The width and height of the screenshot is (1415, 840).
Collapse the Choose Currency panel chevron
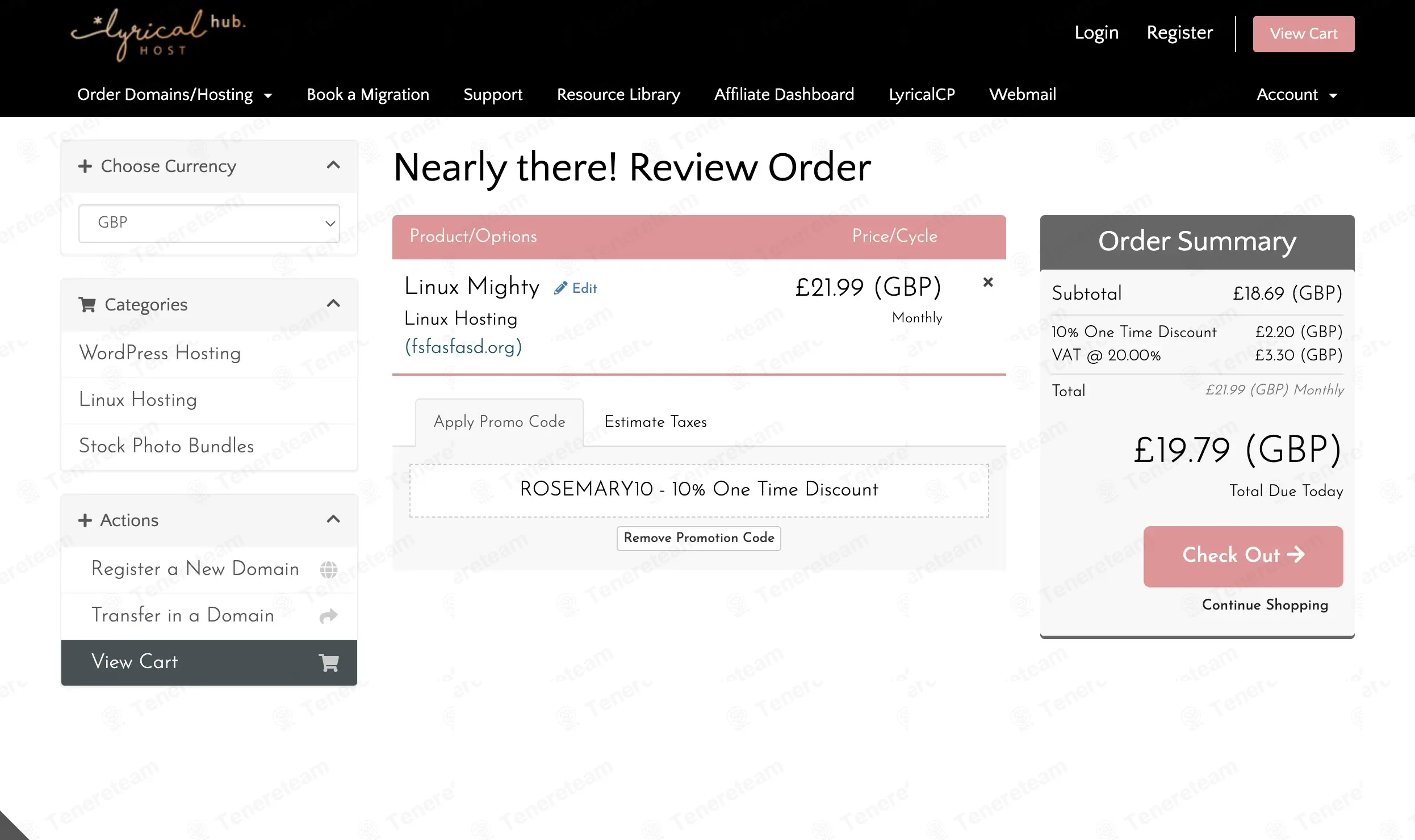[333, 165]
